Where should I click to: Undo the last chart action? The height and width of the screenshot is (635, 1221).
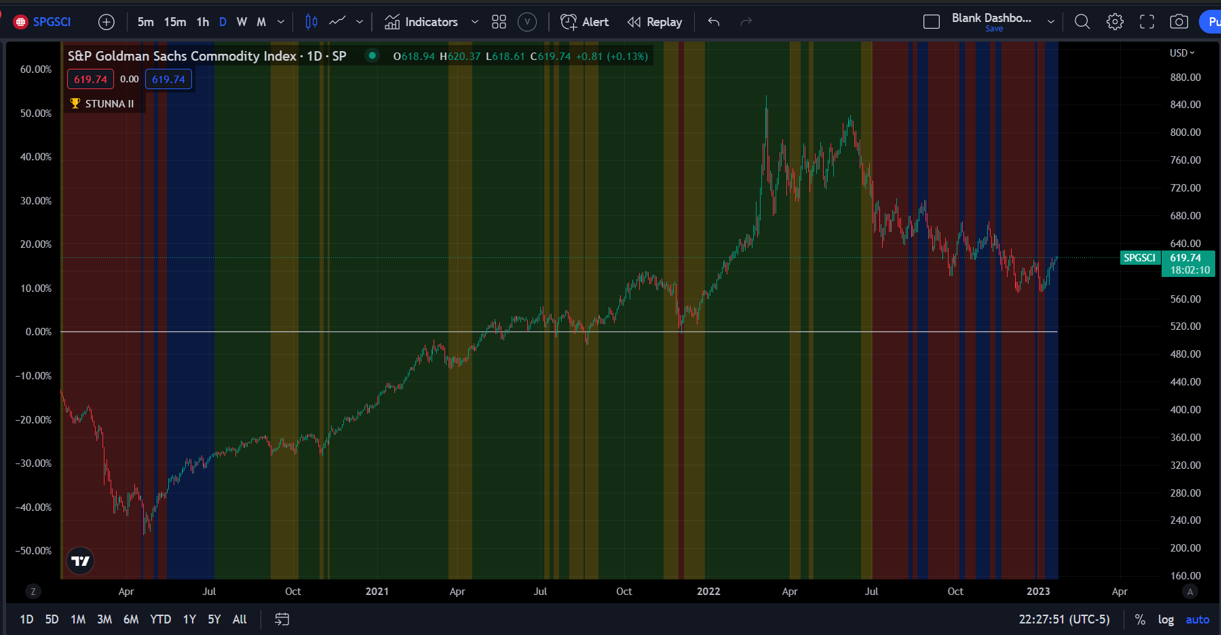point(713,22)
